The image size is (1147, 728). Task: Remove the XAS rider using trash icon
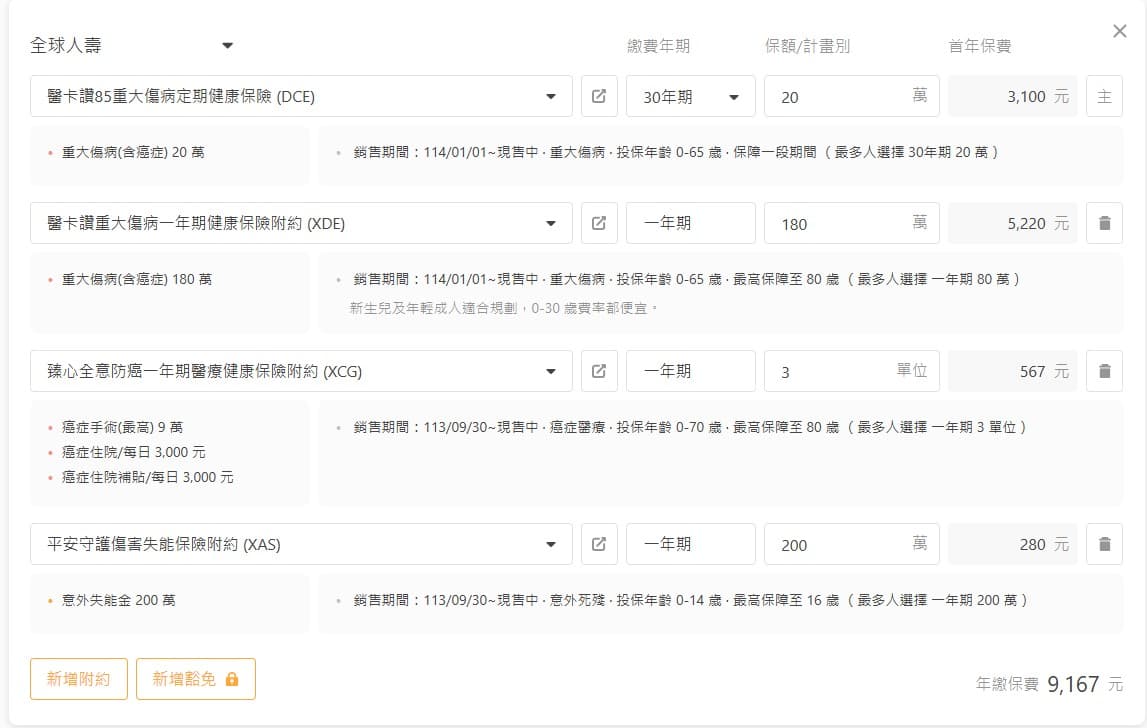pos(1104,544)
